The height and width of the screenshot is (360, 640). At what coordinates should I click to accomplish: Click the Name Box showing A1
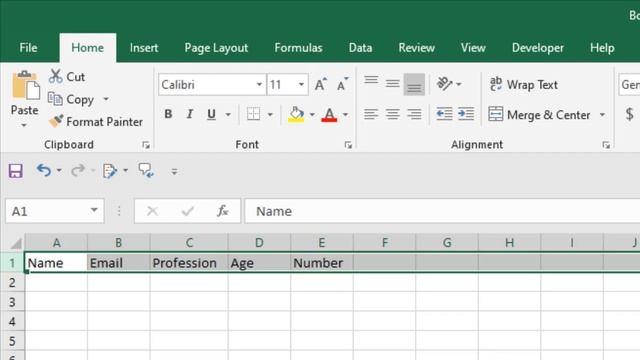pos(55,211)
